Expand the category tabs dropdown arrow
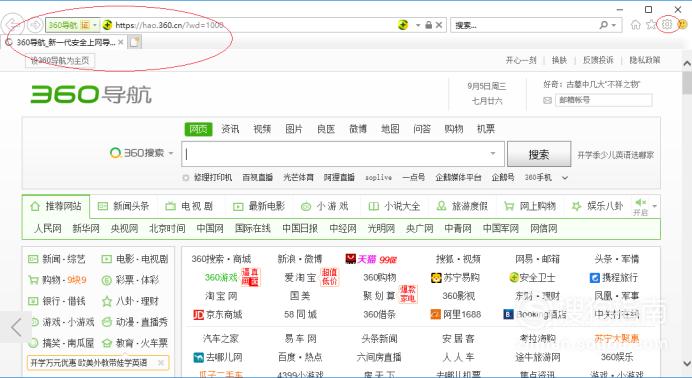 [654, 206]
